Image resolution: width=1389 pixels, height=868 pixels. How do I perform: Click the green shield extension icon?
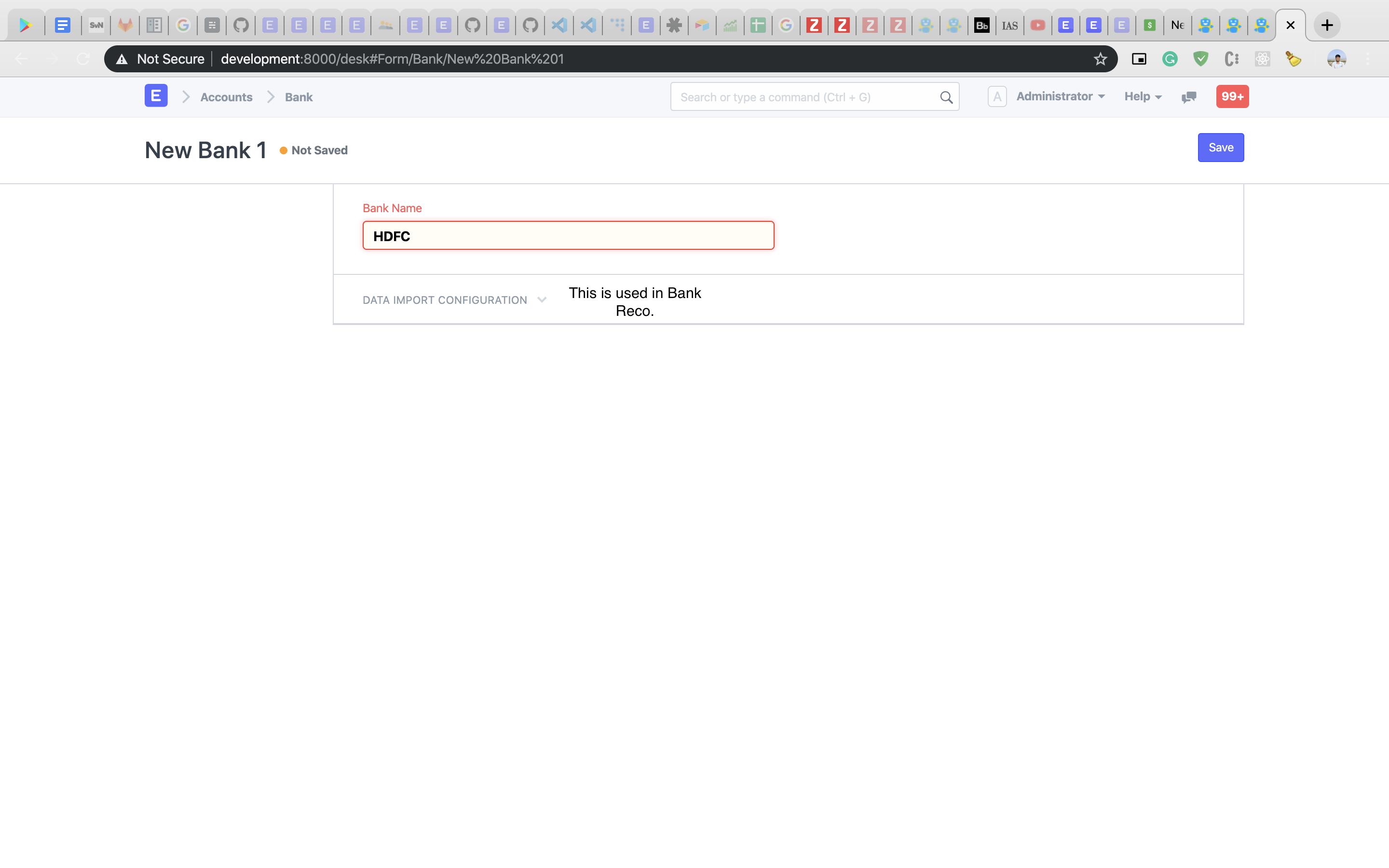1201,59
